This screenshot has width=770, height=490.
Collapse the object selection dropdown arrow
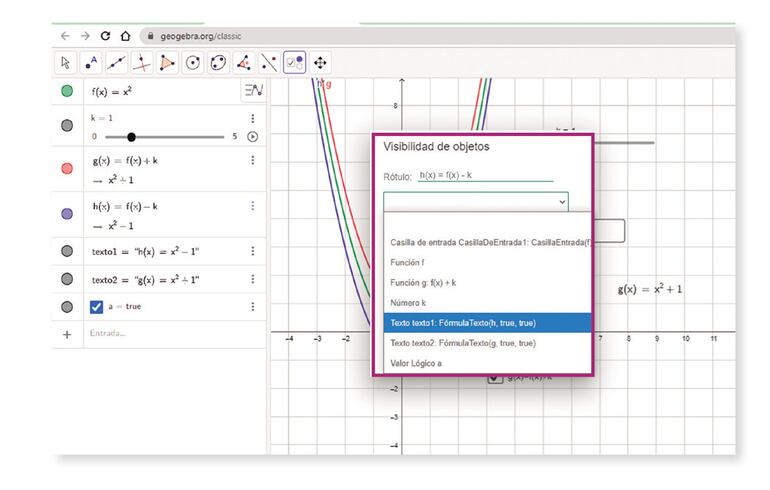click(562, 202)
